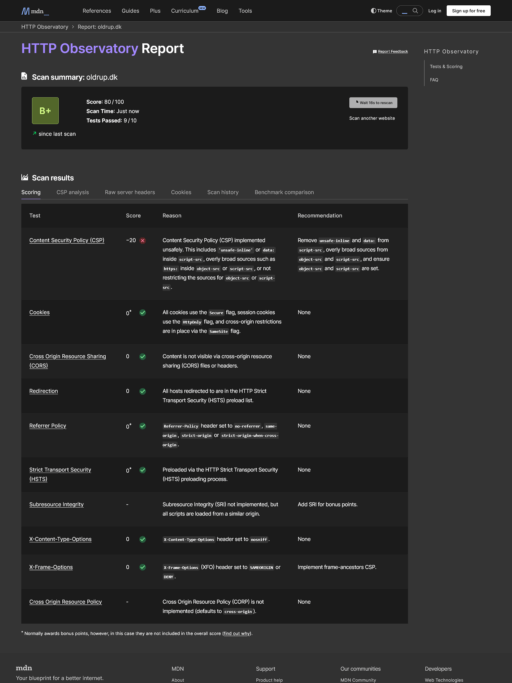Click the Recommendation column header
This screenshot has width=512, height=683.
pyautogui.click(x=320, y=216)
